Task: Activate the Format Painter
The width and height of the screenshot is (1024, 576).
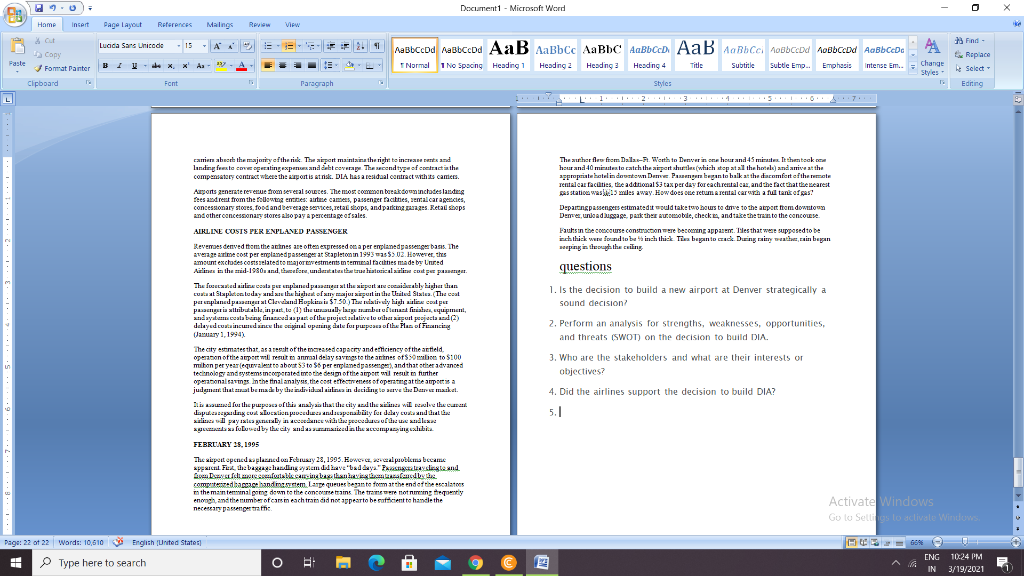Action: tap(66, 69)
